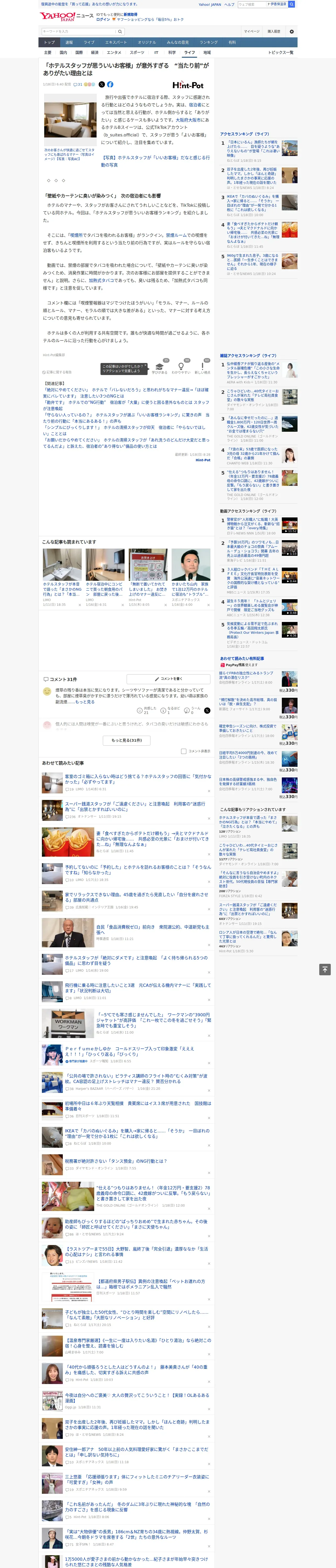Click the first commenter's yellow avatar
This screenshot has width=336, height=1568.
(47, 691)
